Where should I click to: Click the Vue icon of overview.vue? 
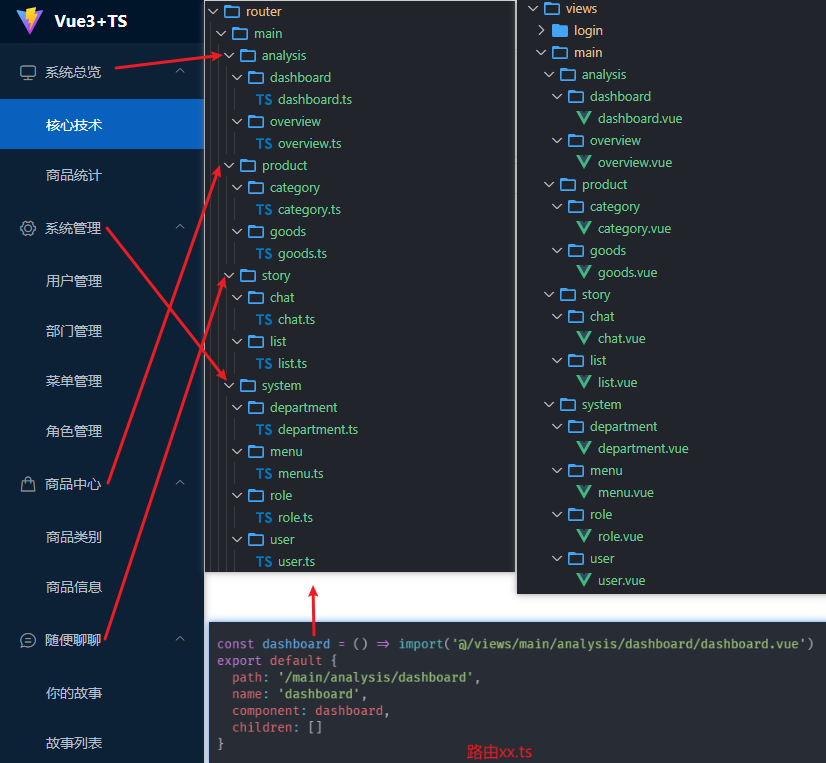click(584, 162)
